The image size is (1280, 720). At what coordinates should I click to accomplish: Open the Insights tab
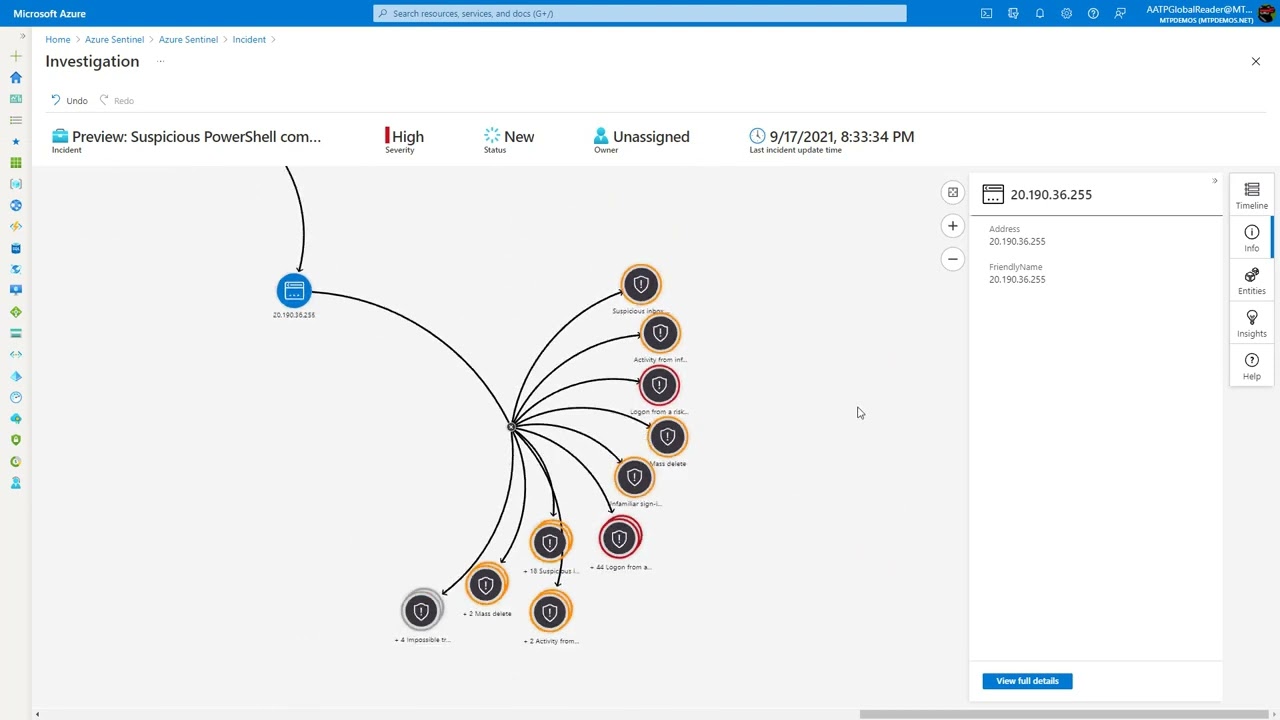1252,324
